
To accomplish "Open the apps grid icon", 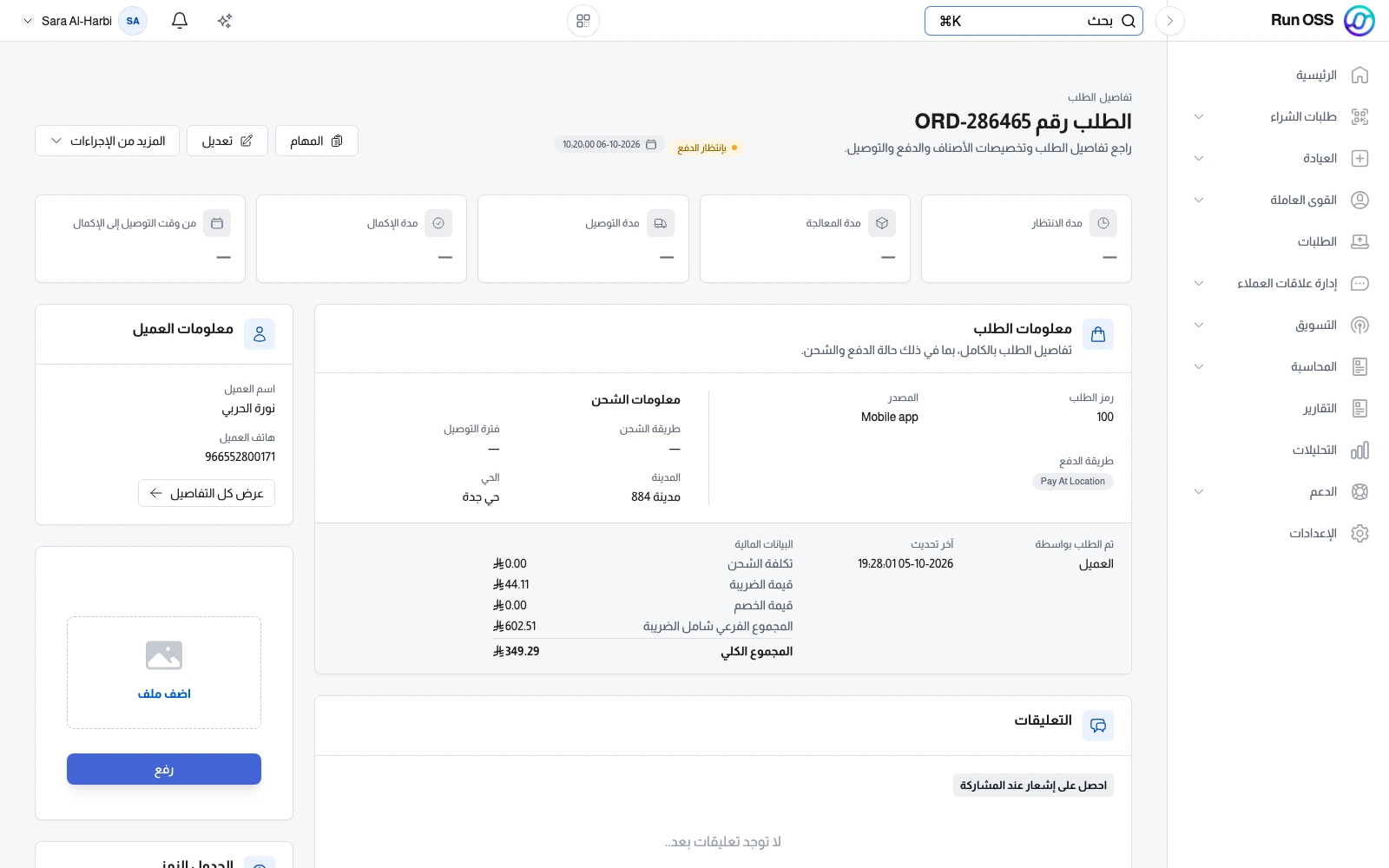I will point(583,21).
